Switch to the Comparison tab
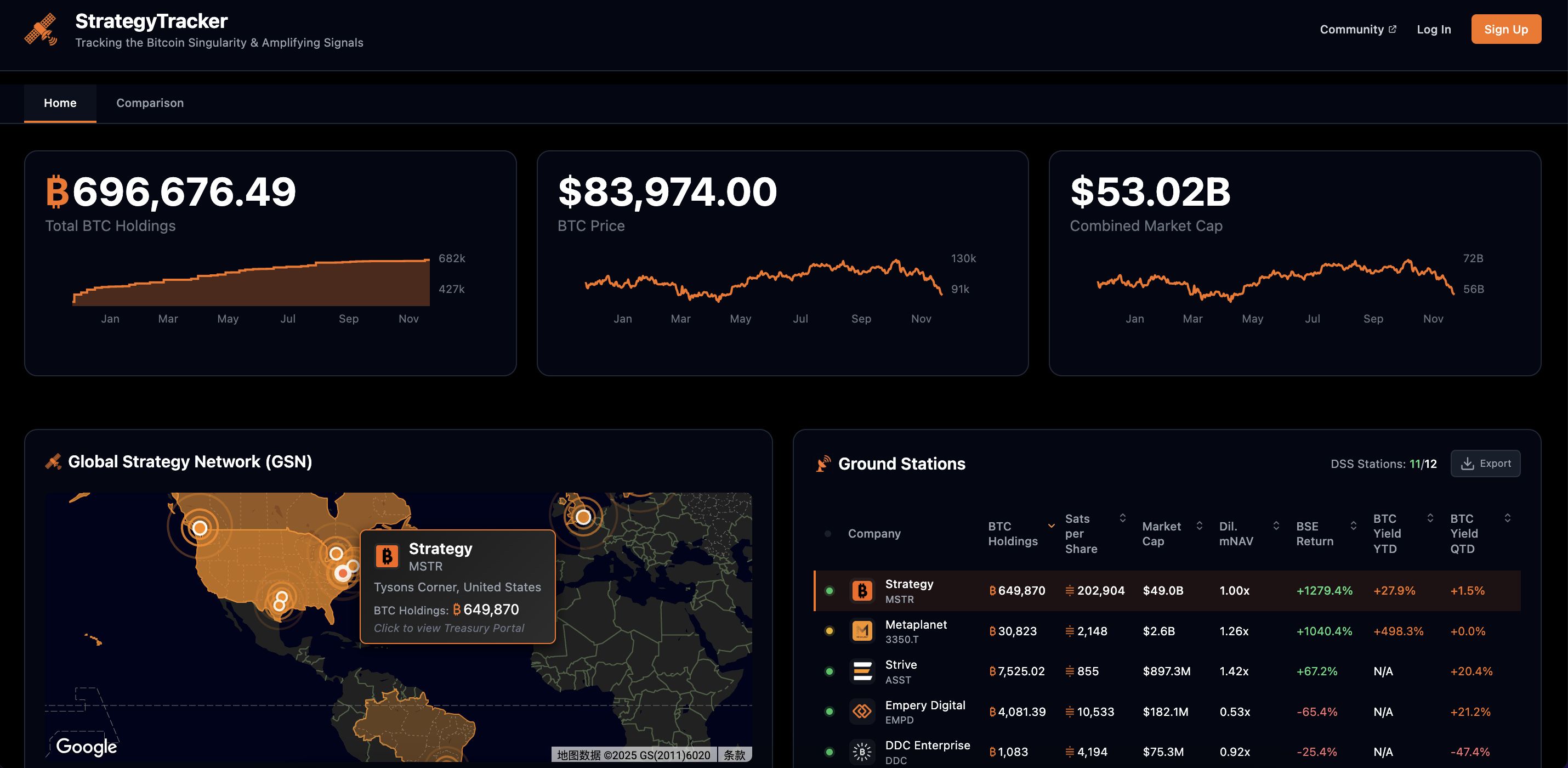 pos(150,103)
